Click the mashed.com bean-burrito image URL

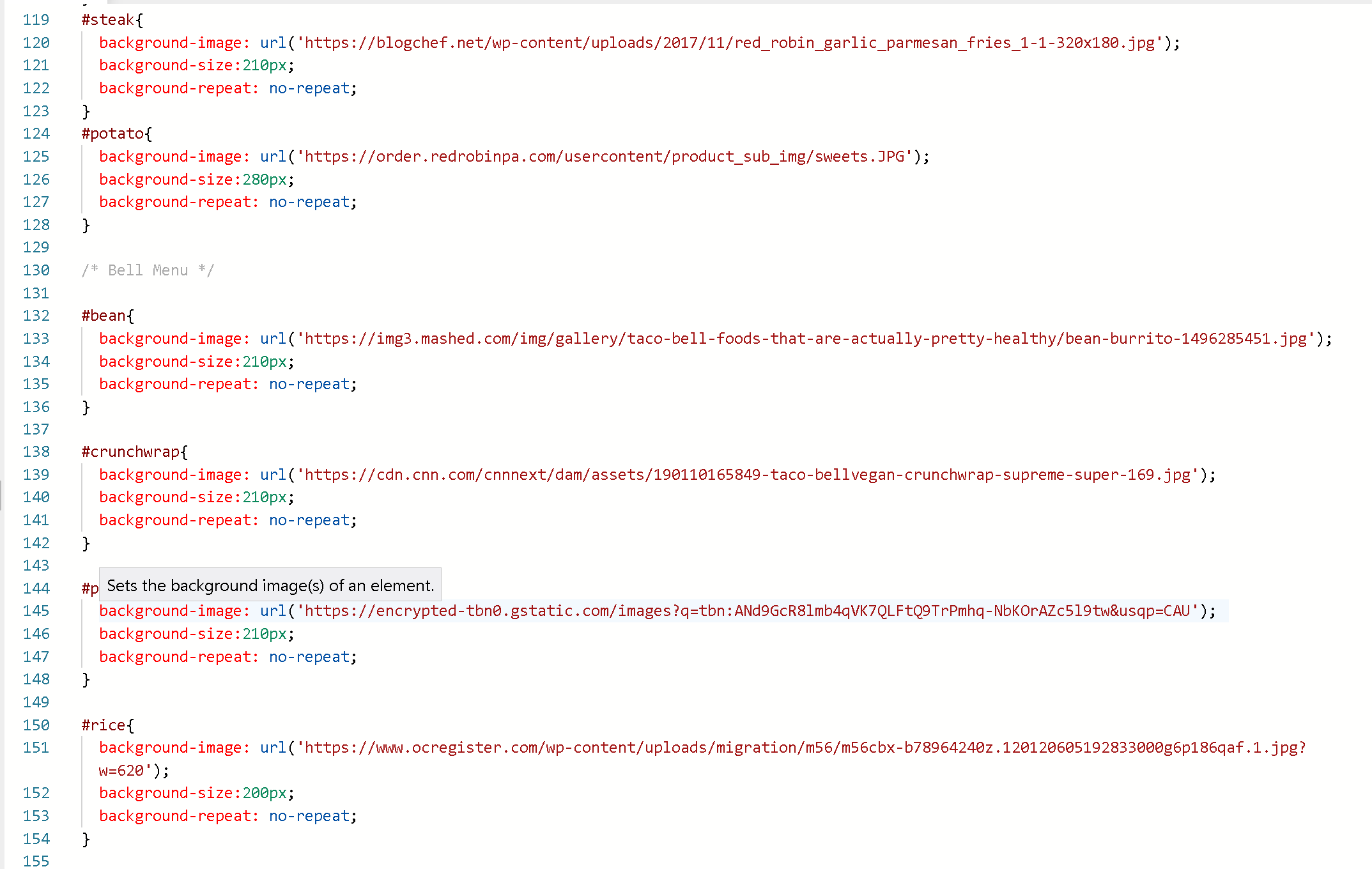tap(805, 339)
